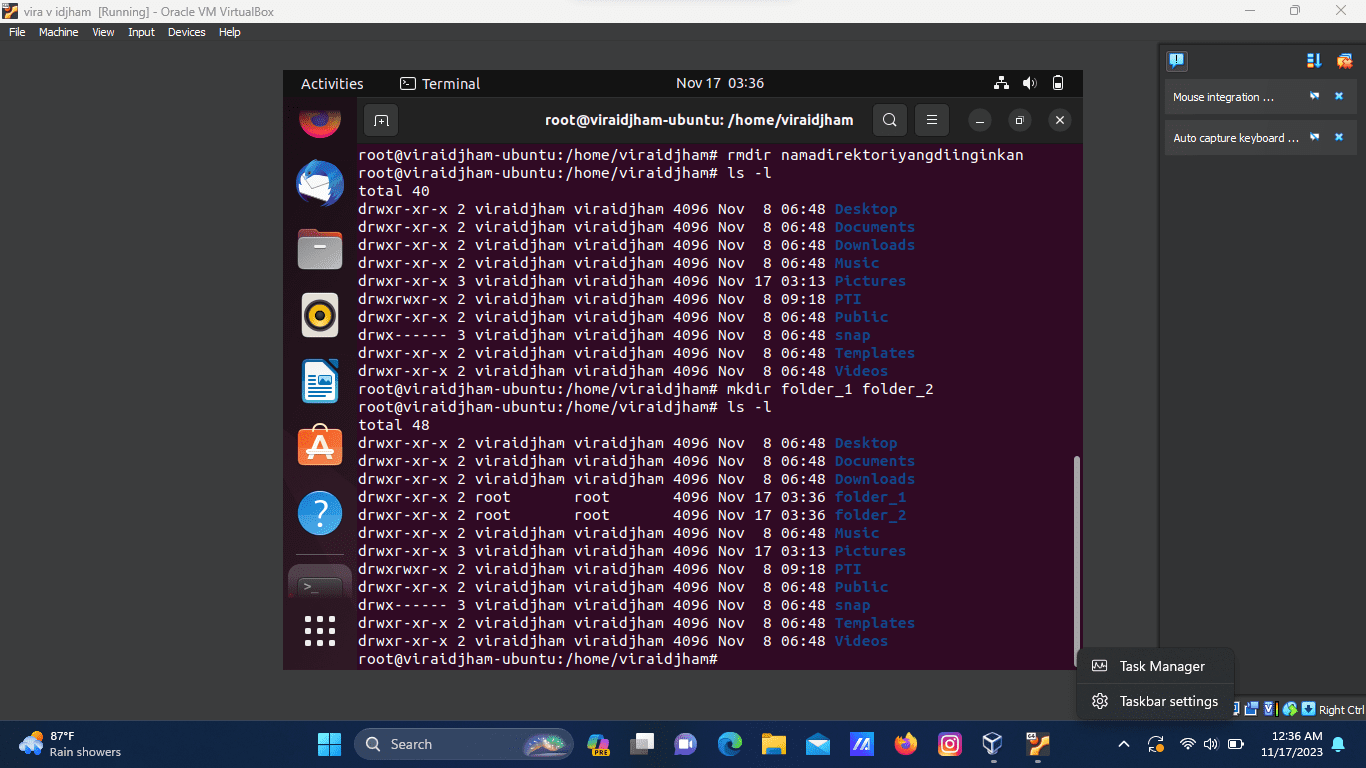The image size is (1366, 768).
Task: Launch Rhythmbox from the Ubuntu dock
Action: pyautogui.click(x=320, y=316)
